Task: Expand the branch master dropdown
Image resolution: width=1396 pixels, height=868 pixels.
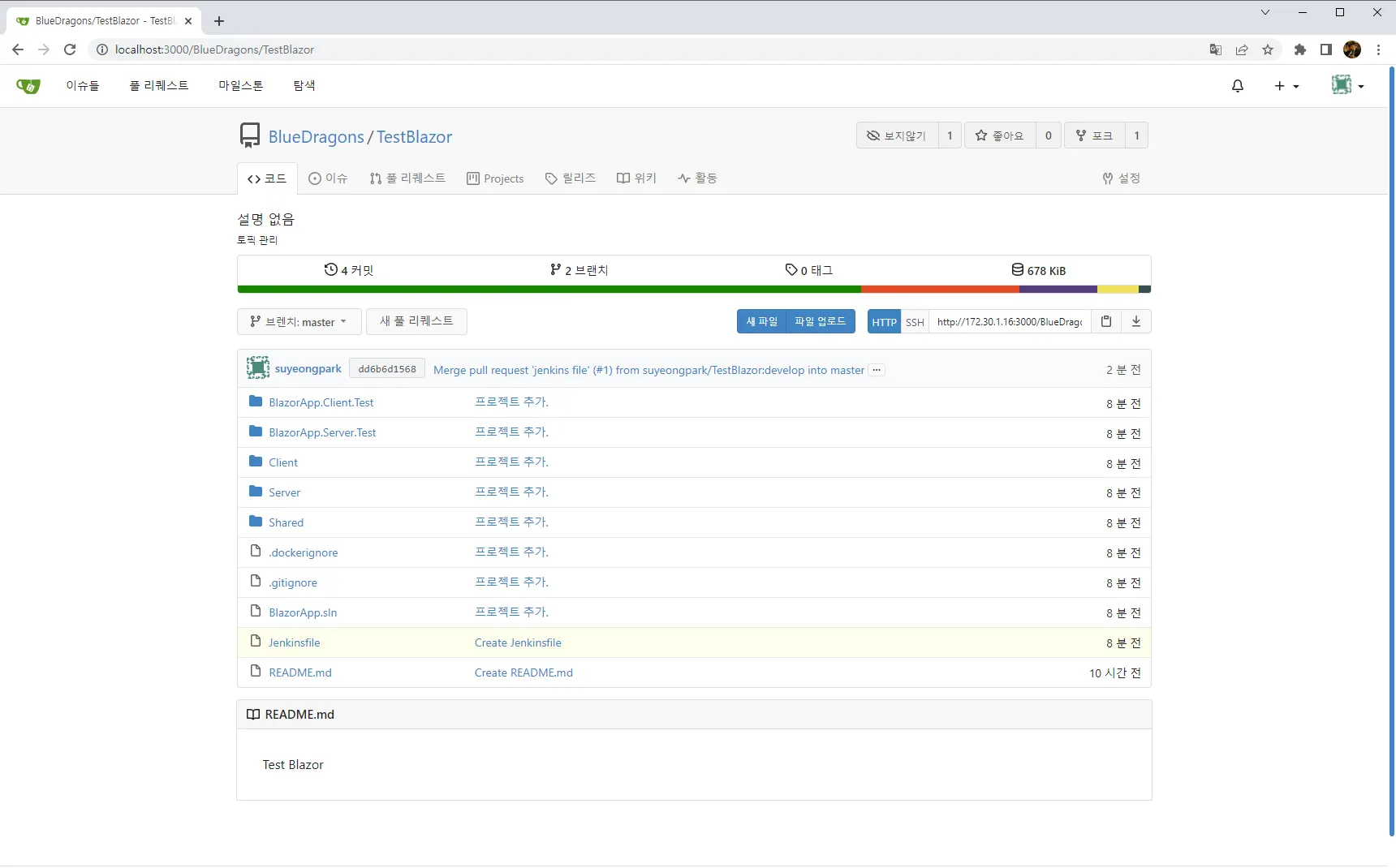Action: click(299, 322)
